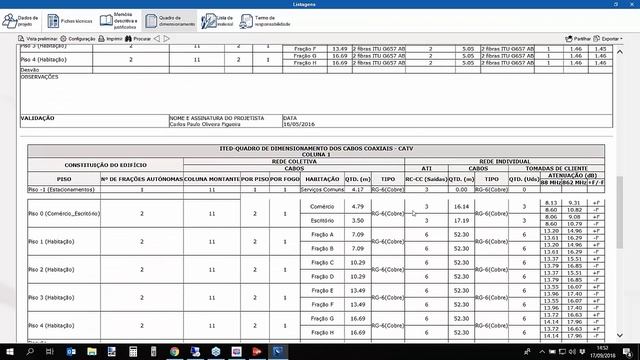The height and width of the screenshot is (360, 640).
Task: Open the Fichas técnicas section
Action: (70, 21)
